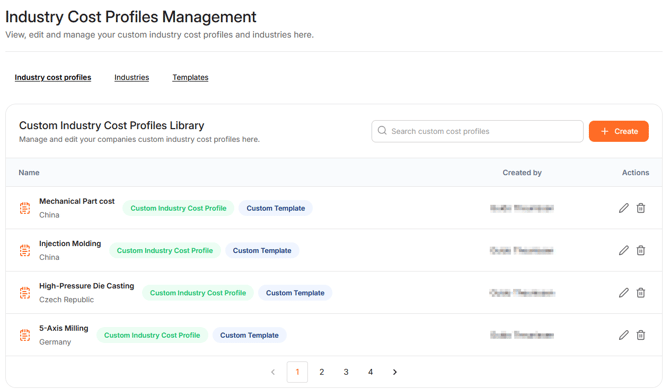Jump to pagination page 4
The width and height of the screenshot is (670, 389).
370,372
